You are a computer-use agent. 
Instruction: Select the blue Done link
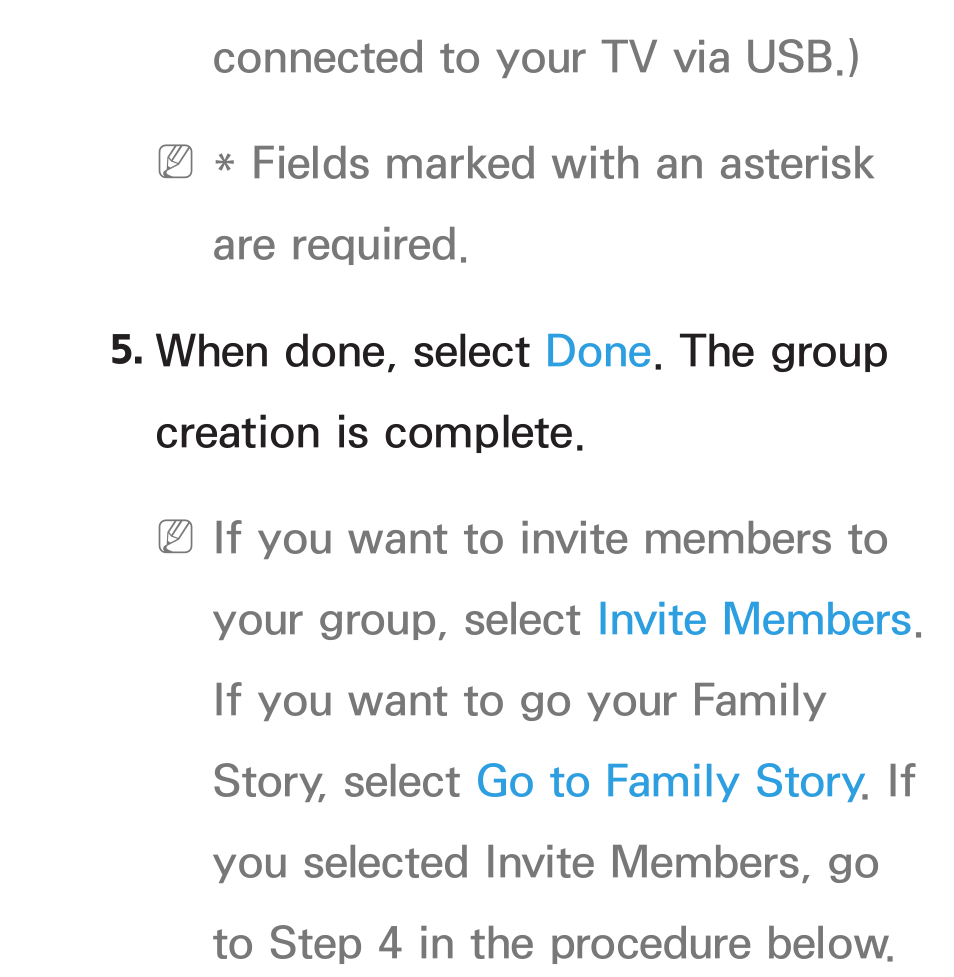(x=598, y=352)
